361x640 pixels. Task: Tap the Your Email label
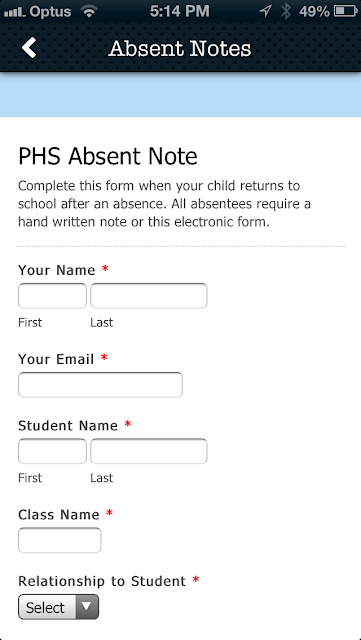point(56,359)
